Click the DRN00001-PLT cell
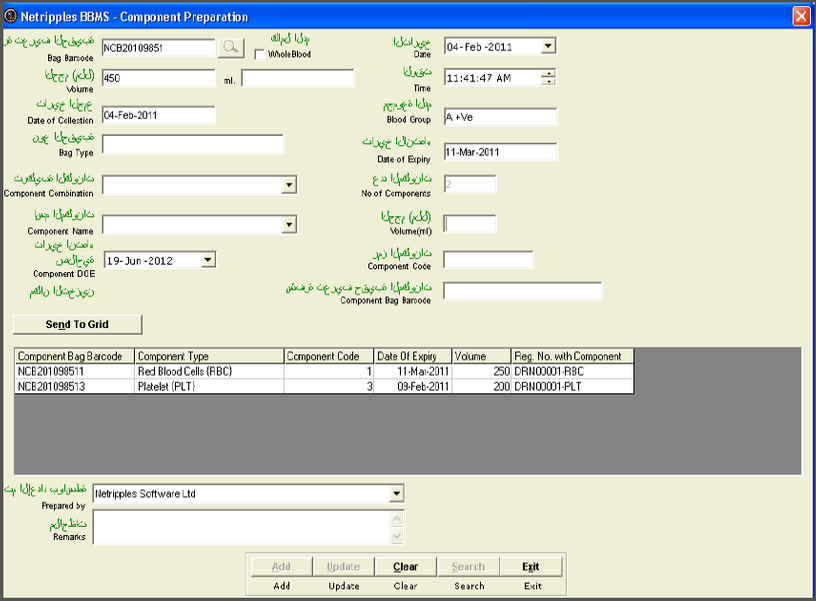This screenshot has width=816, height=601. click(x=572, y=386)
